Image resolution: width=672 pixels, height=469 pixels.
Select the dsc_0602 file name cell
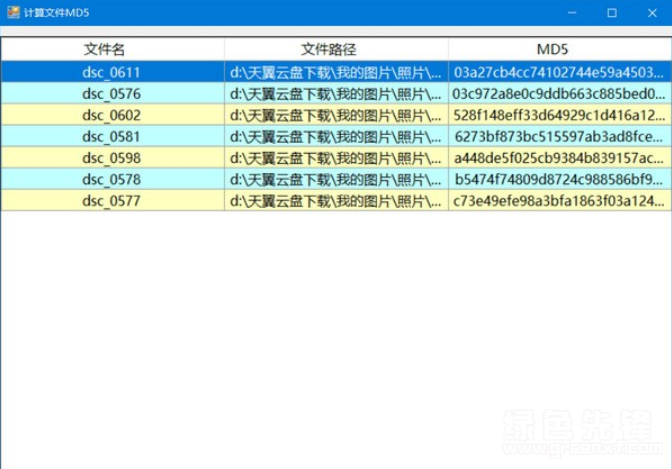click(113, 115)
